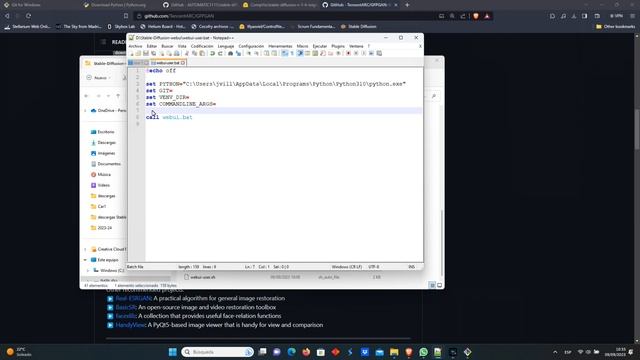Open the BasicSR link on GitHub page

125,307
